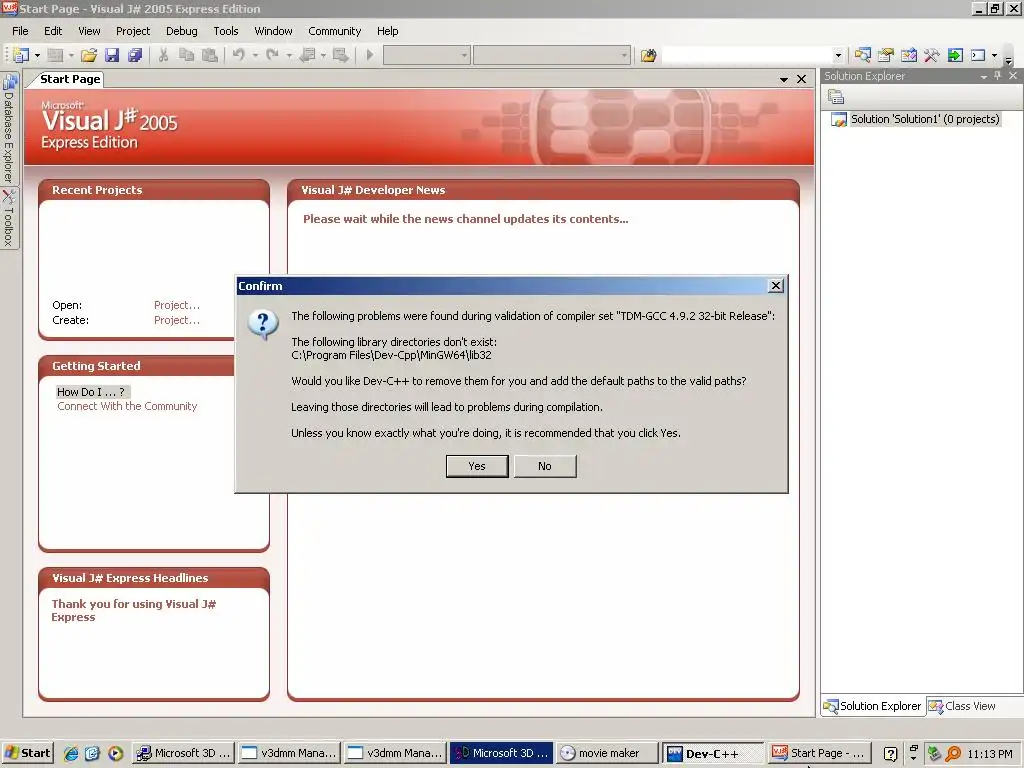Expand the Database Explorer side tab

coord(9,129)
